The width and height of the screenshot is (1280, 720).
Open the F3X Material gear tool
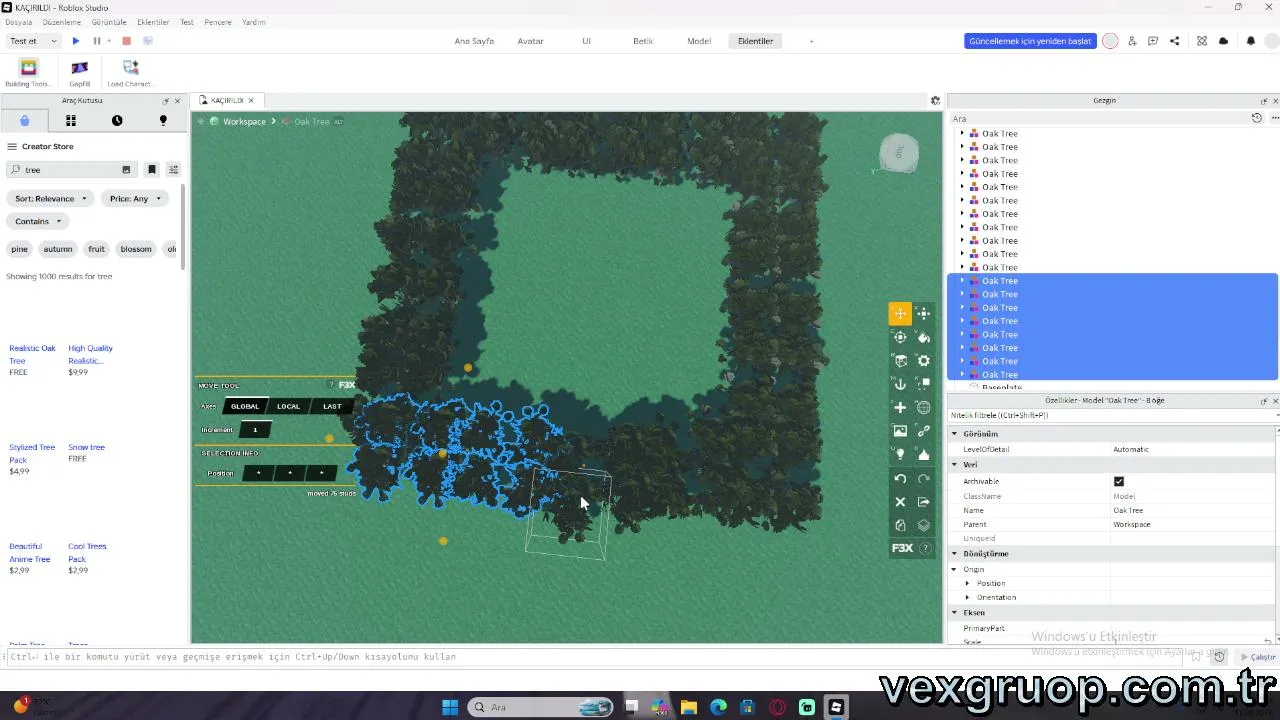pos(924,361)
